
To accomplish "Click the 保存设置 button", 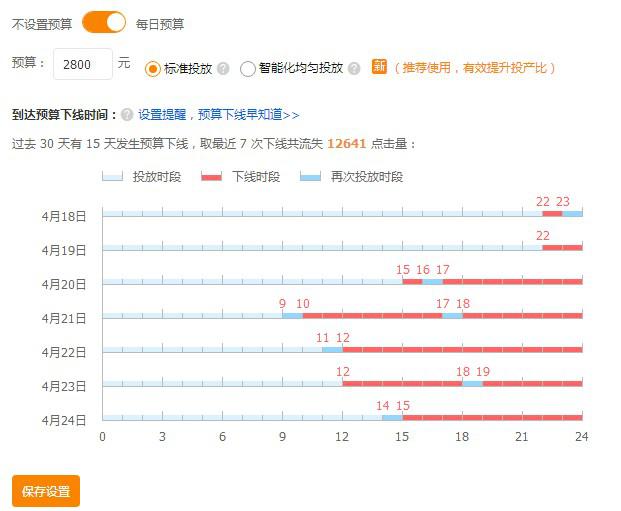I will click(x=46, y=491).
